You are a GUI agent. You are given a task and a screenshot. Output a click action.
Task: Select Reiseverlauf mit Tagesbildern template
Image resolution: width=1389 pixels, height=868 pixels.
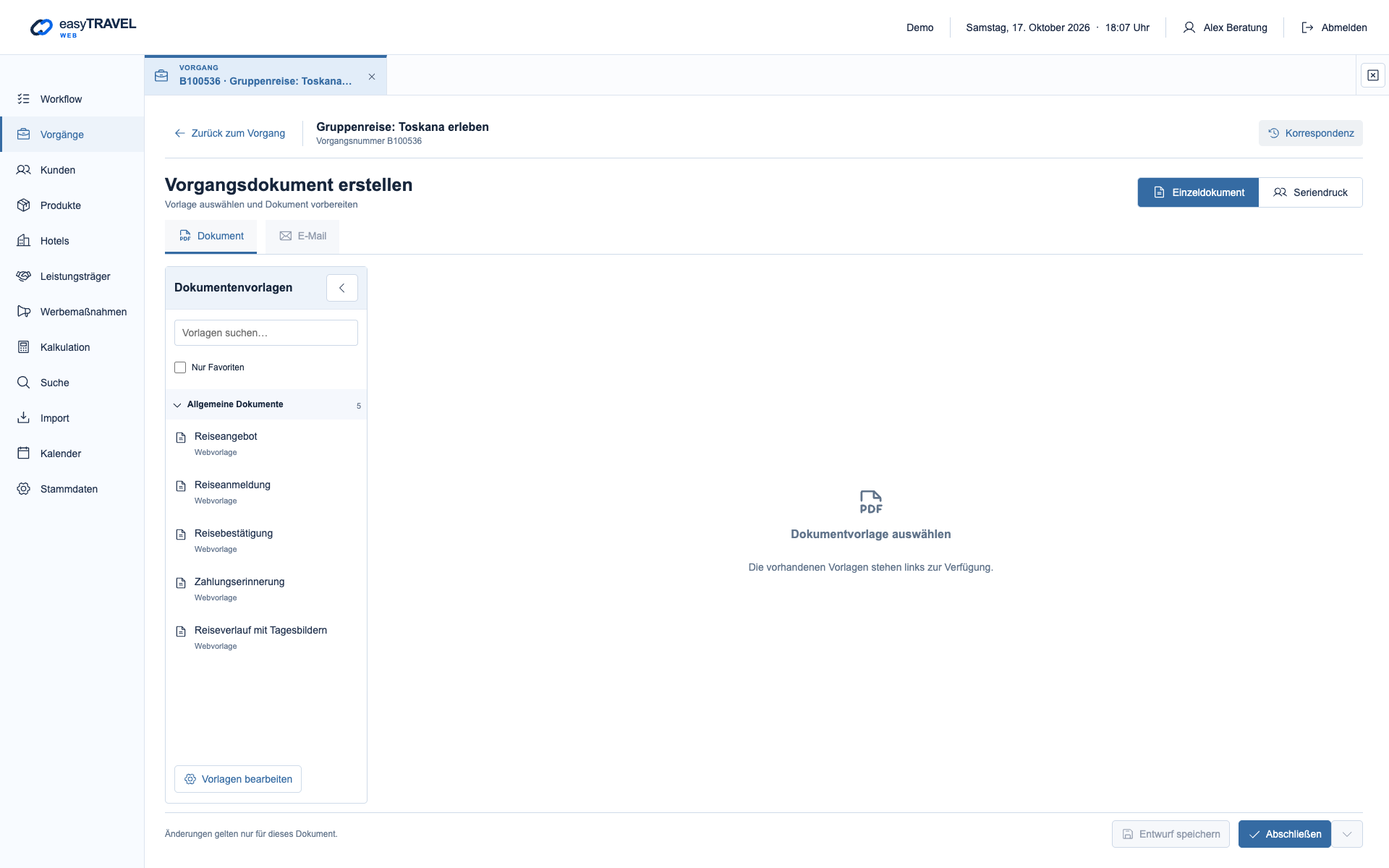(266, 638)
